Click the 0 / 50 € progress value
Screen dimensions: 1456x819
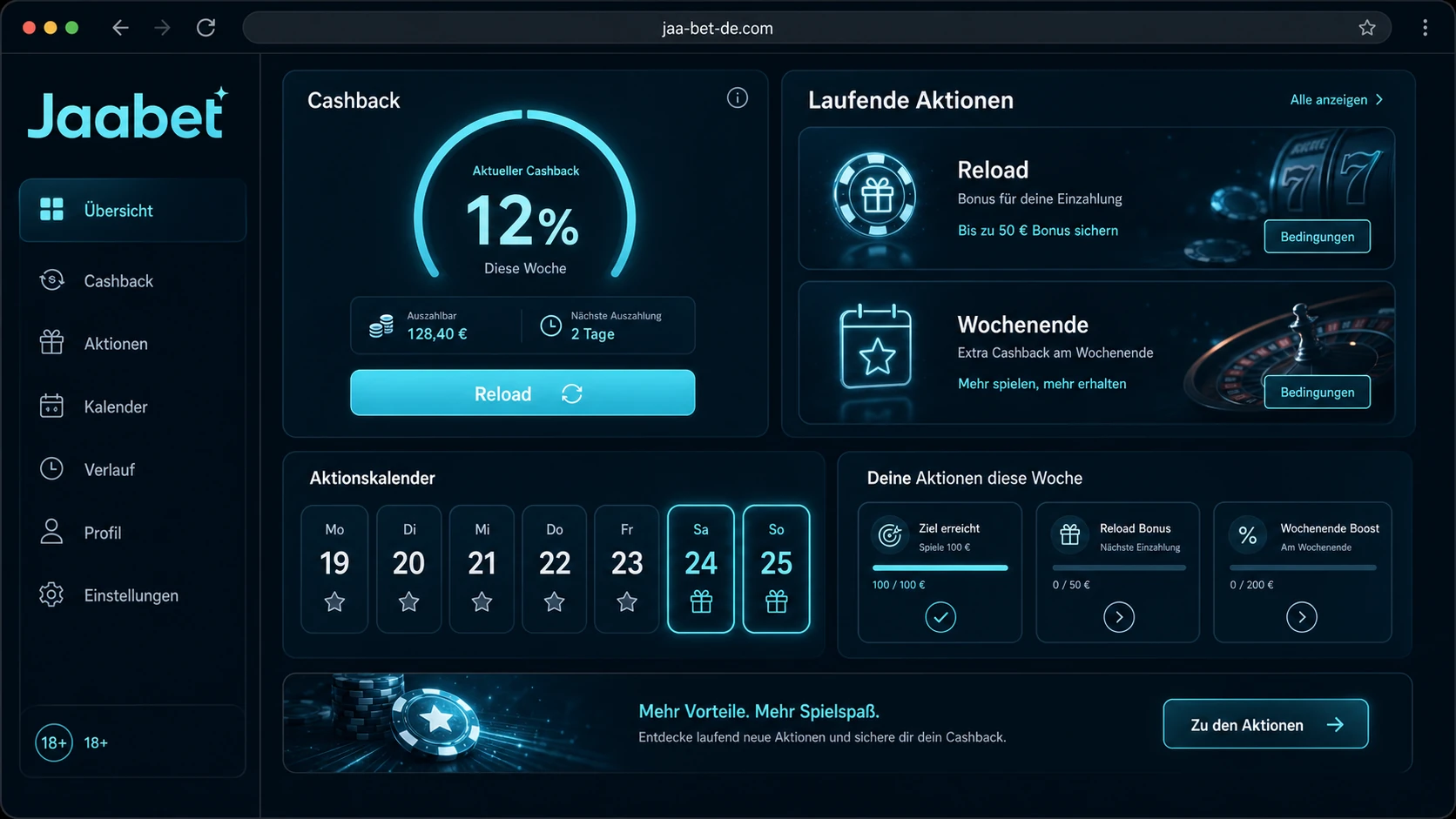tap(1070, 585)
